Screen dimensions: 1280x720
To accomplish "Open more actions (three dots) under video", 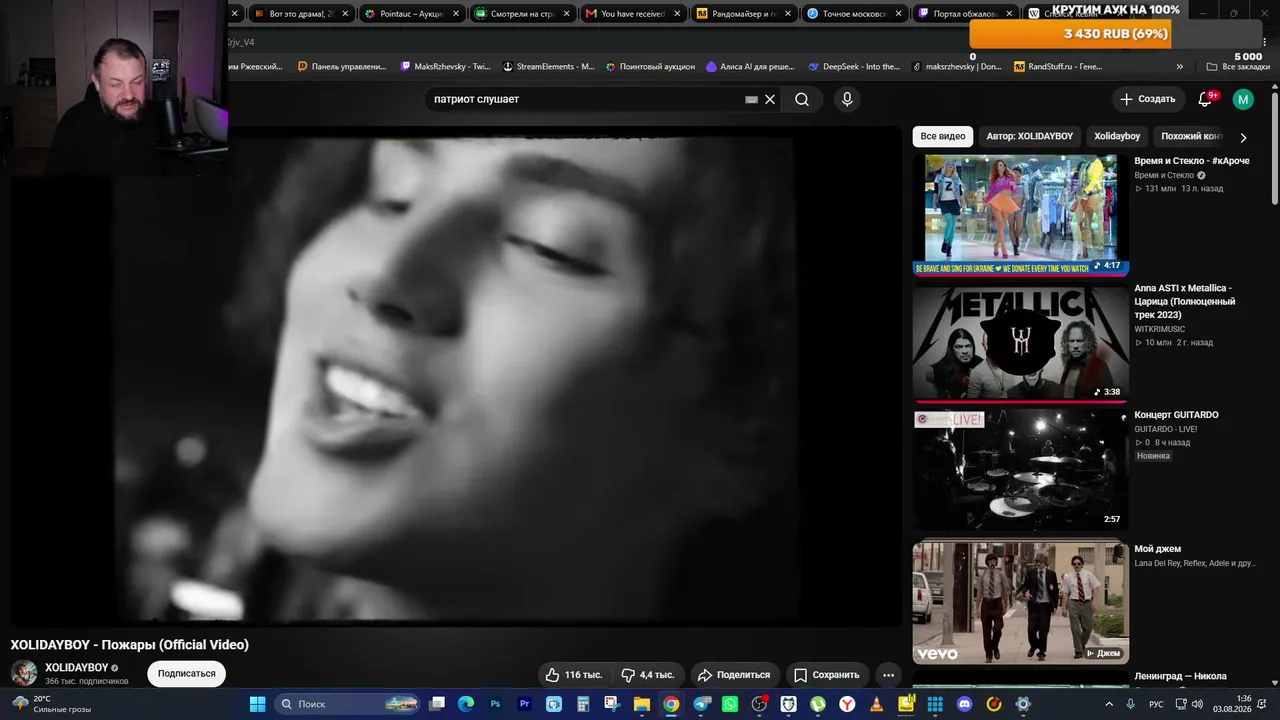I will 888,674.
